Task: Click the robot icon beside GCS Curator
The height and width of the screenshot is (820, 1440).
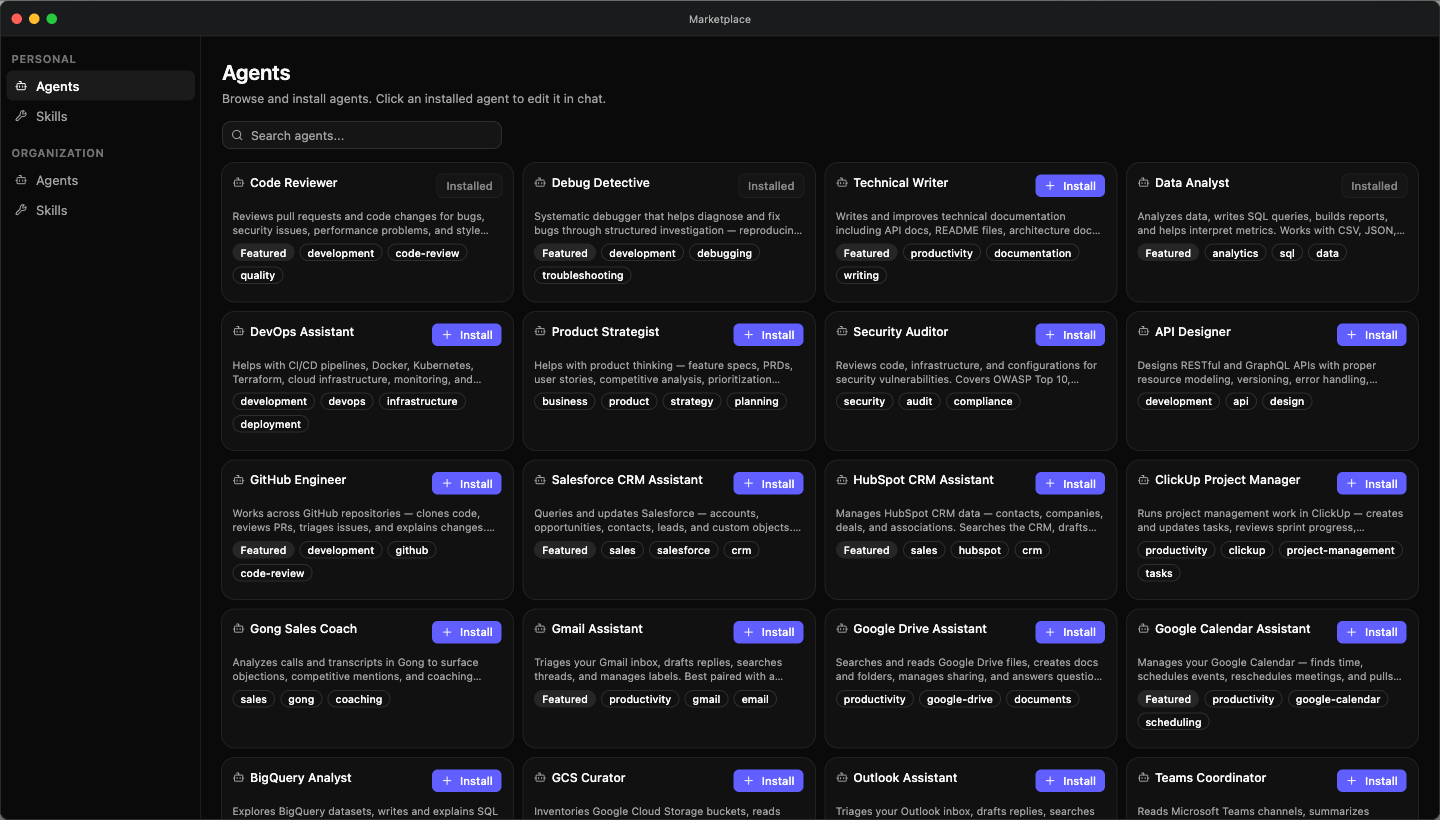Action: click(x=540, y=778)
